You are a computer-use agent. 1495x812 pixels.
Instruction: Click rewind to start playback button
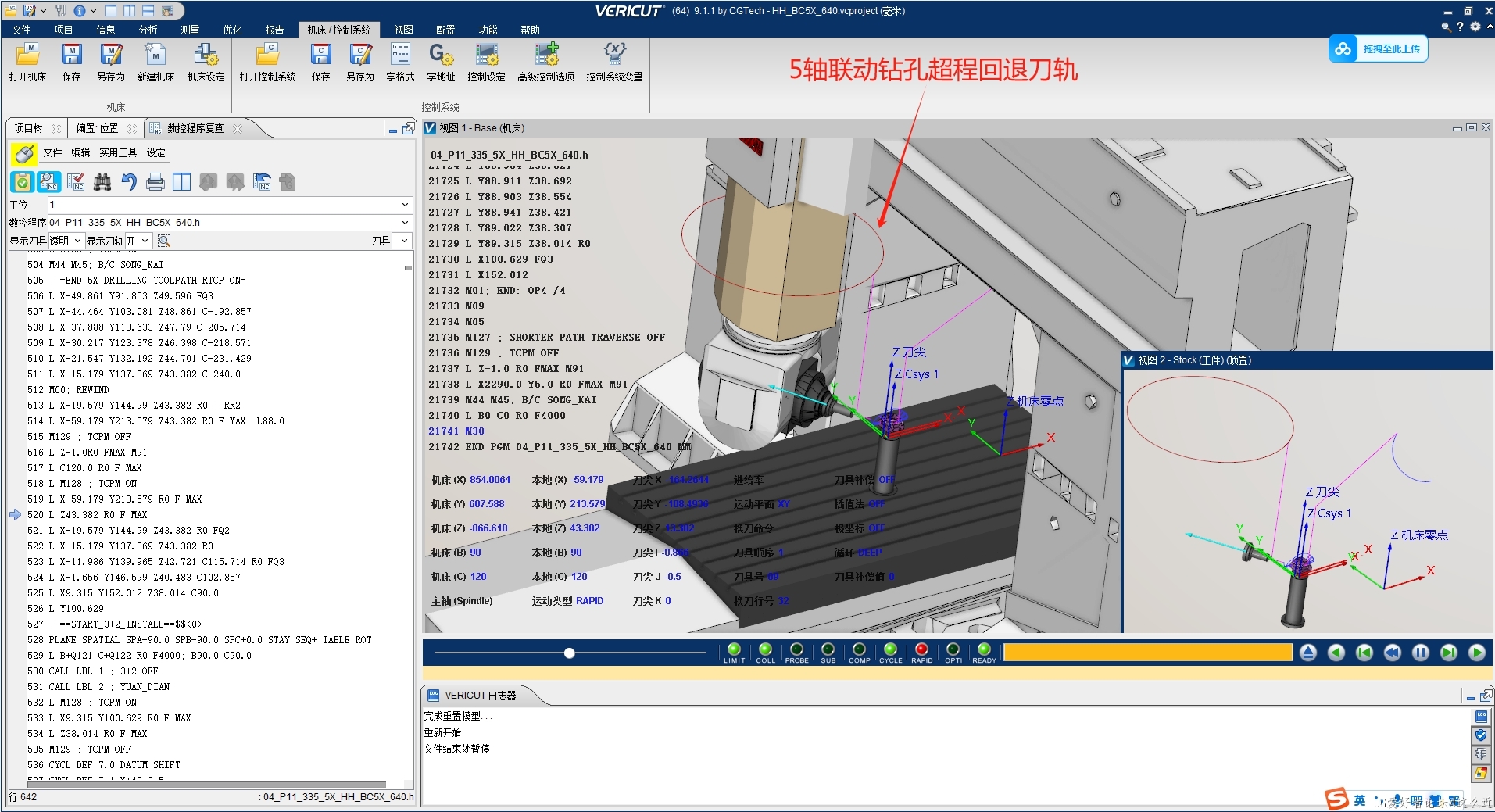tap(1364, 653)
